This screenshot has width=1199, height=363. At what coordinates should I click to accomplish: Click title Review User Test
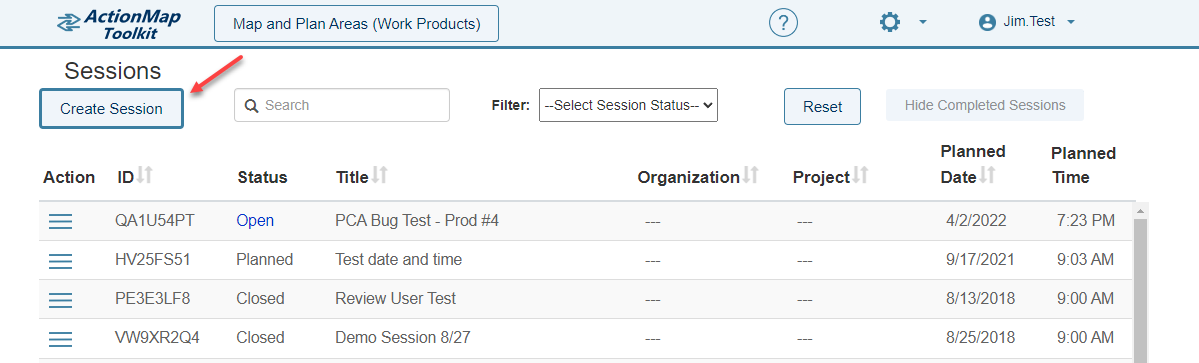tap(395, 299)
